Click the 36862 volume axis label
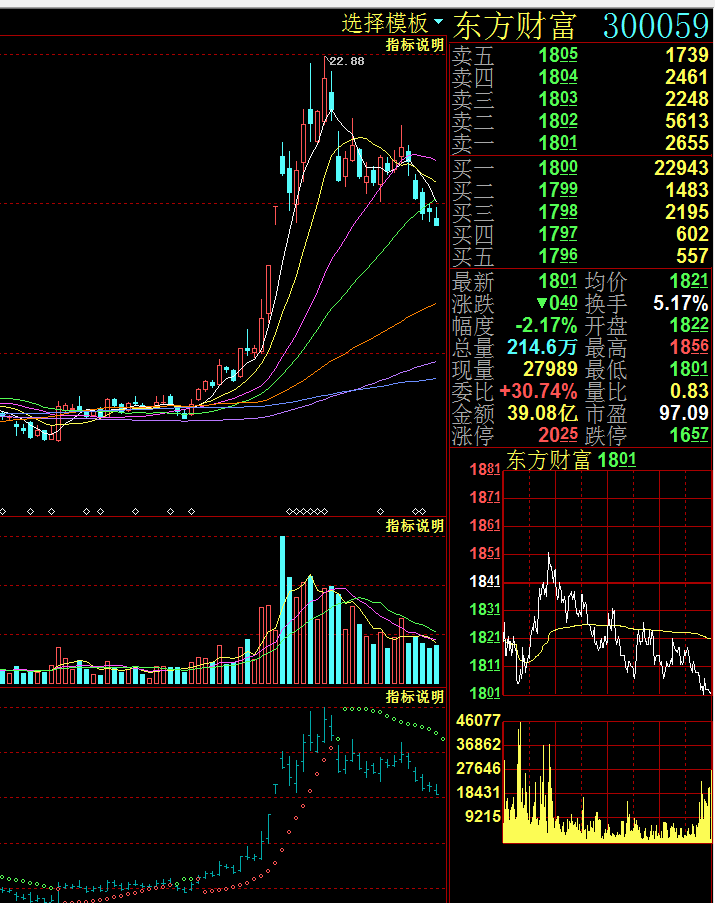The width and height of the screenshot is (715, 903). pyautogui.click(x=478, y=745)
